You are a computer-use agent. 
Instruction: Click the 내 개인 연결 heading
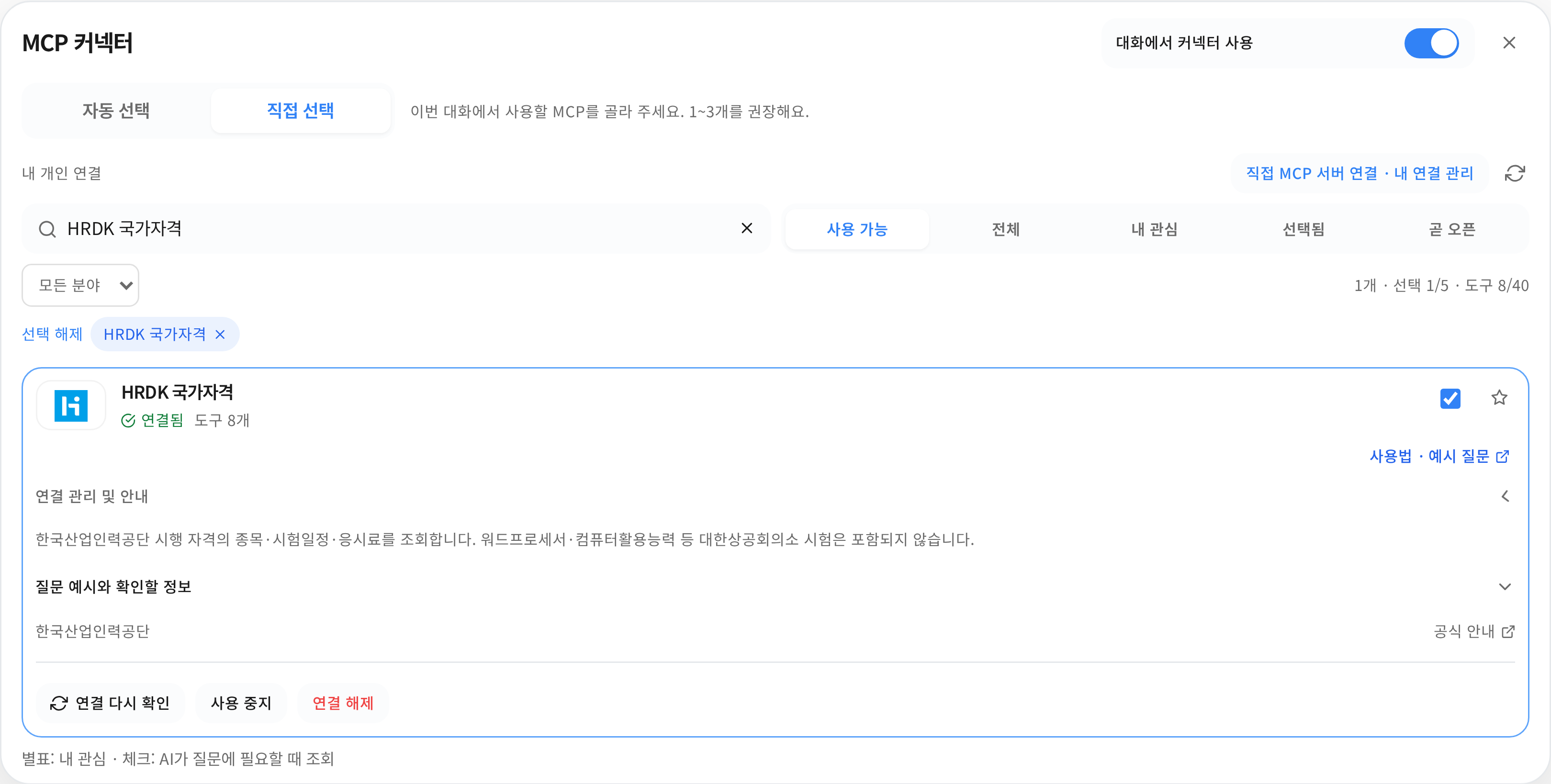click(x=61, y=173)
